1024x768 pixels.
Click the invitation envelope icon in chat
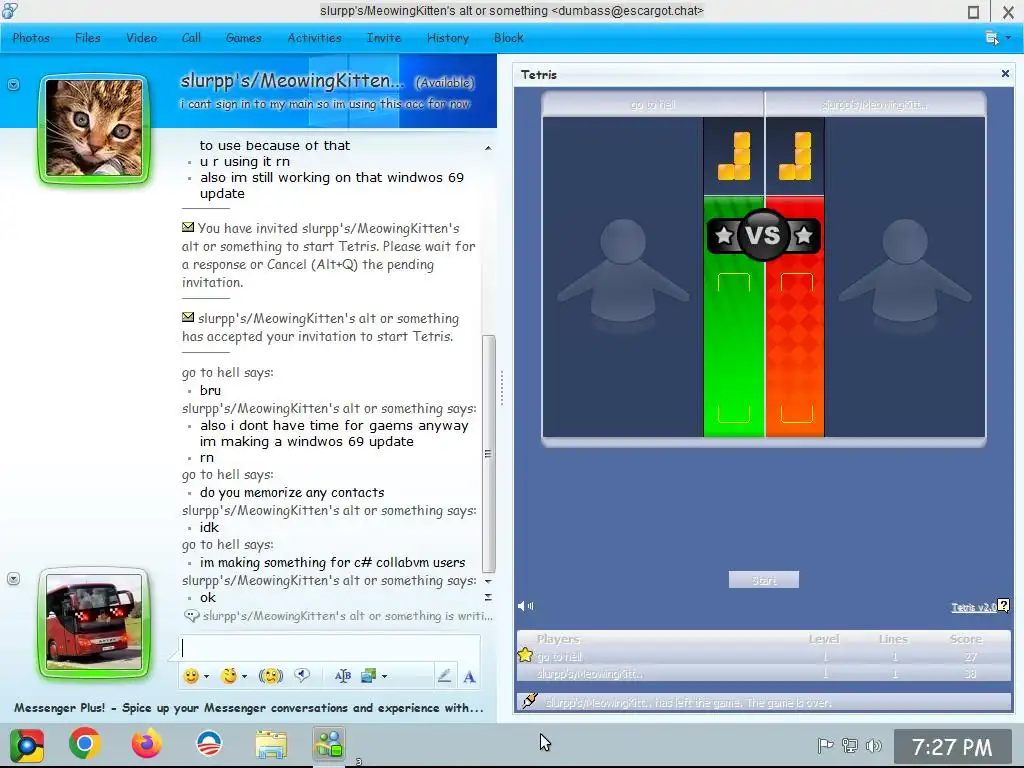(188, 227)
